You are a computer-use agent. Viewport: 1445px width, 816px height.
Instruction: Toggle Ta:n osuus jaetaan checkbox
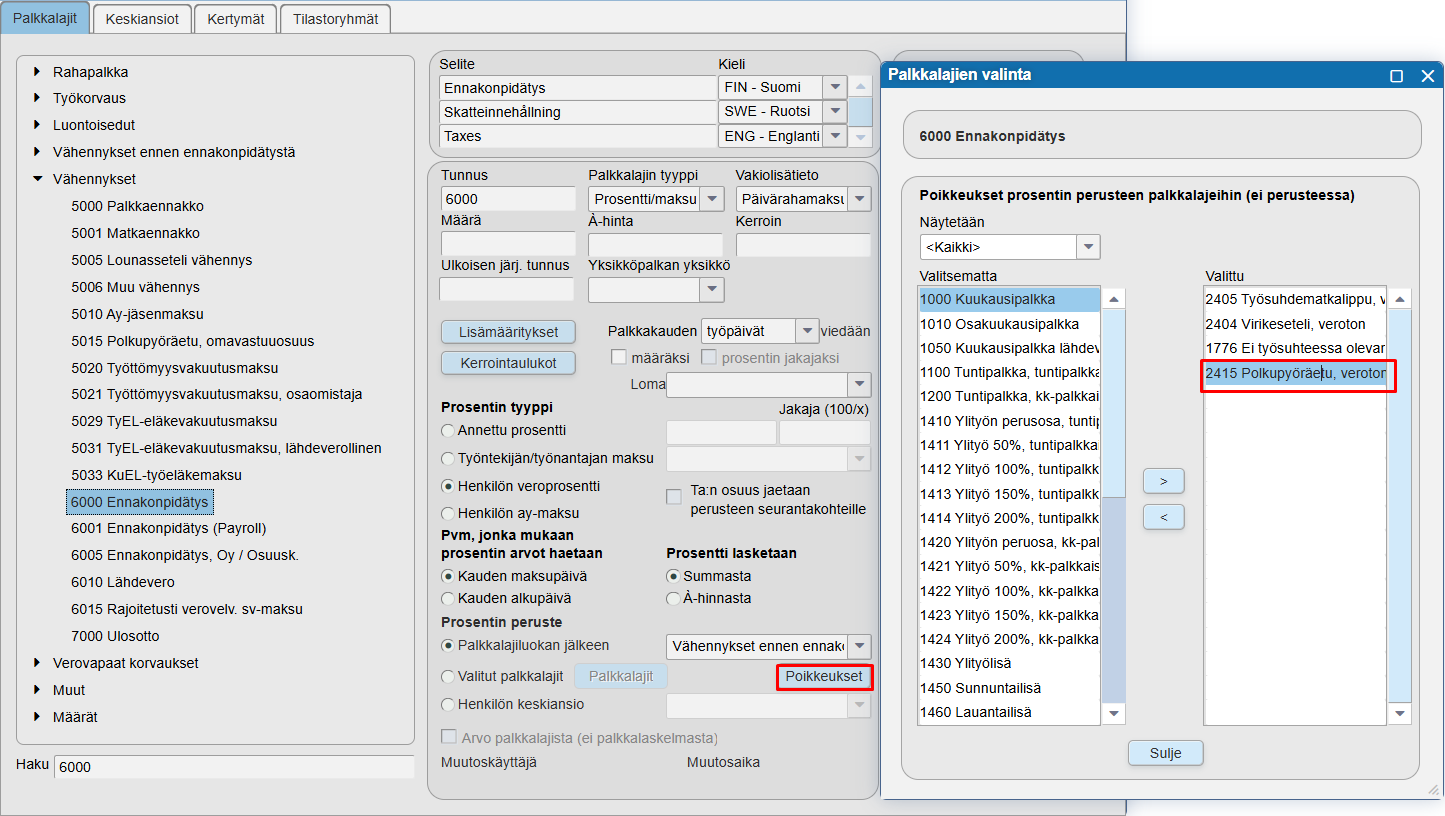pyautogui.click(x=674, y=497)
